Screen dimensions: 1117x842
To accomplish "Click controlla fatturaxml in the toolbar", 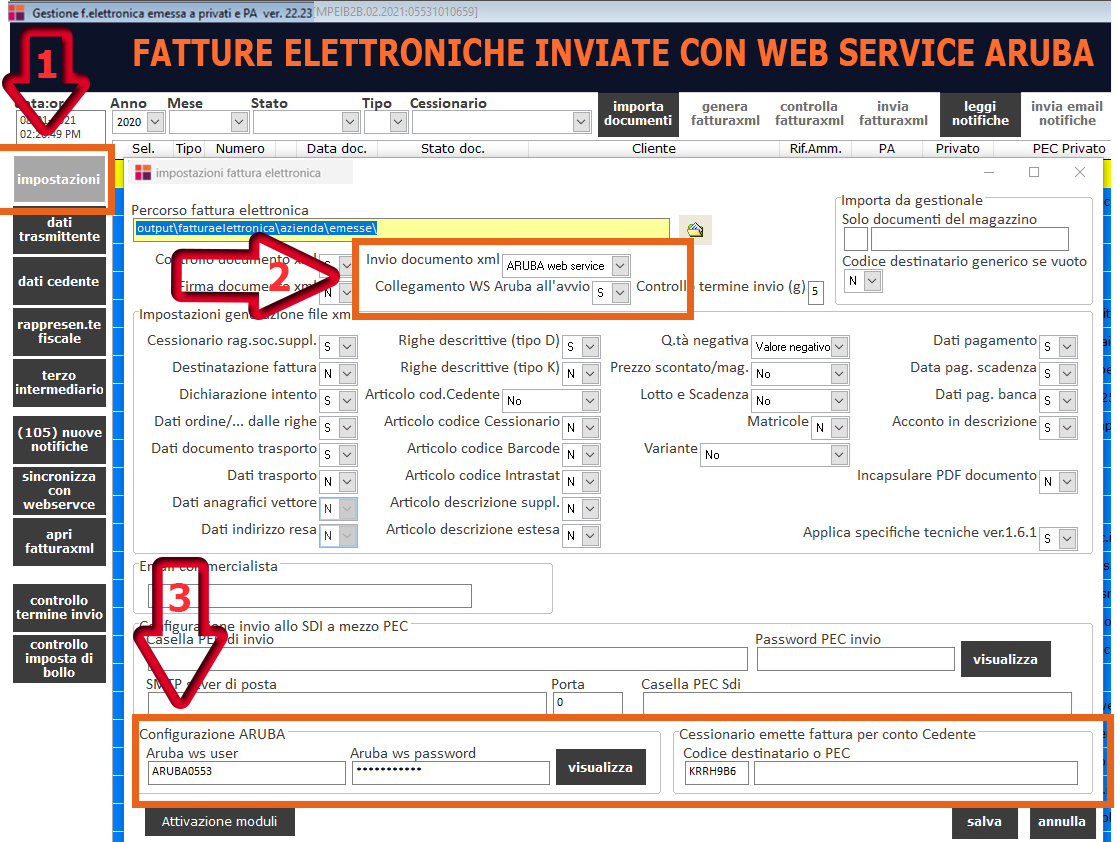I will click(809, 114).
